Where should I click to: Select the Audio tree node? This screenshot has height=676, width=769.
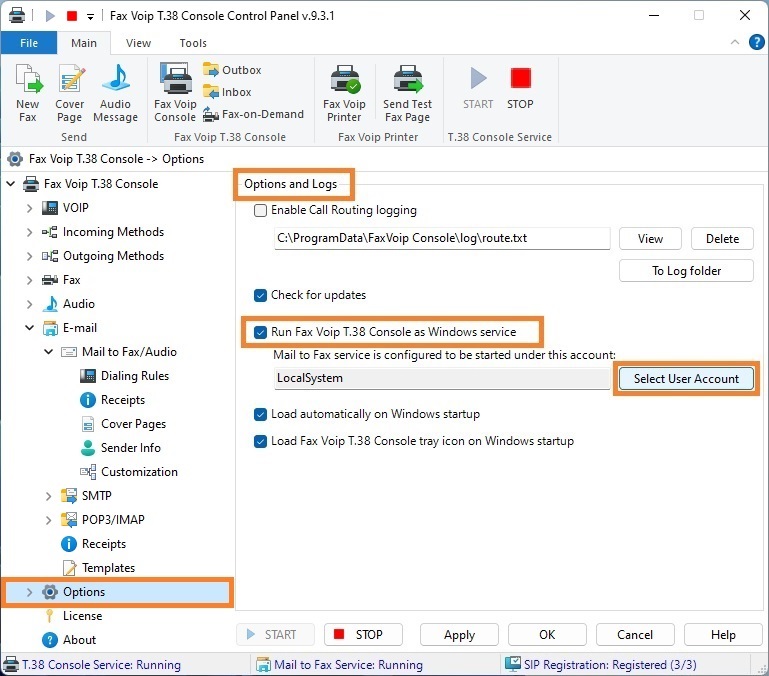click(x=78, y=304)
